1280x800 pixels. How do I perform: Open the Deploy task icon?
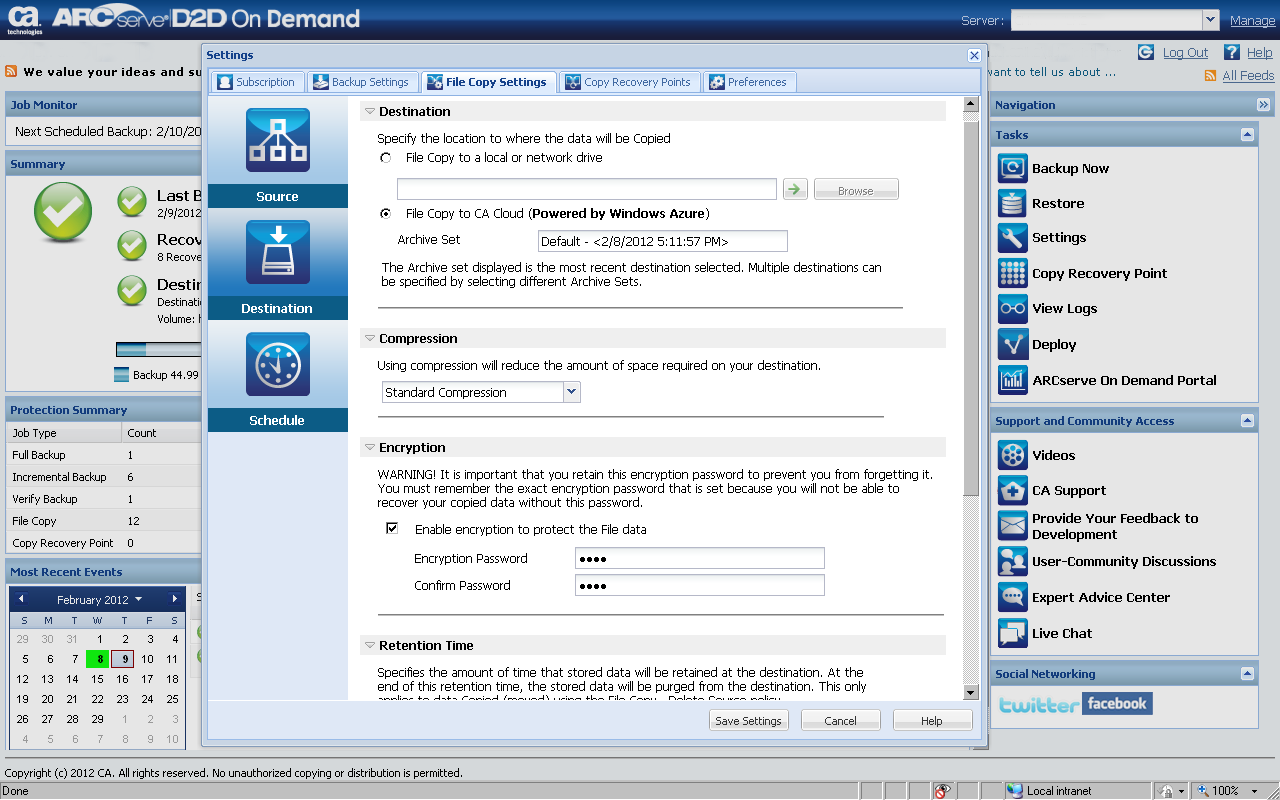tap(1013, 344)
